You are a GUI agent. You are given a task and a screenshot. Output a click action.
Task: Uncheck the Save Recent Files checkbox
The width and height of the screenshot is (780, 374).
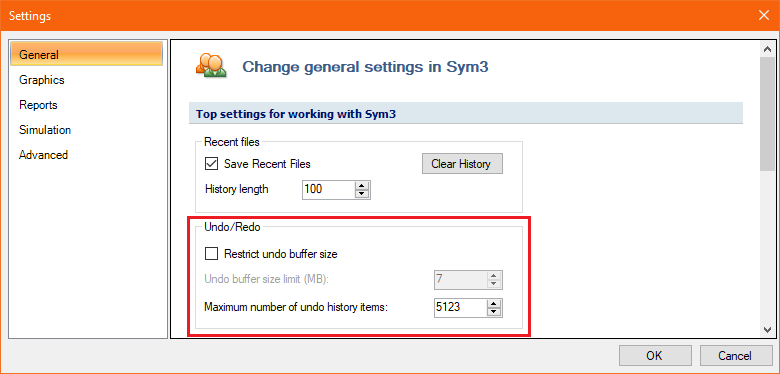211,164
